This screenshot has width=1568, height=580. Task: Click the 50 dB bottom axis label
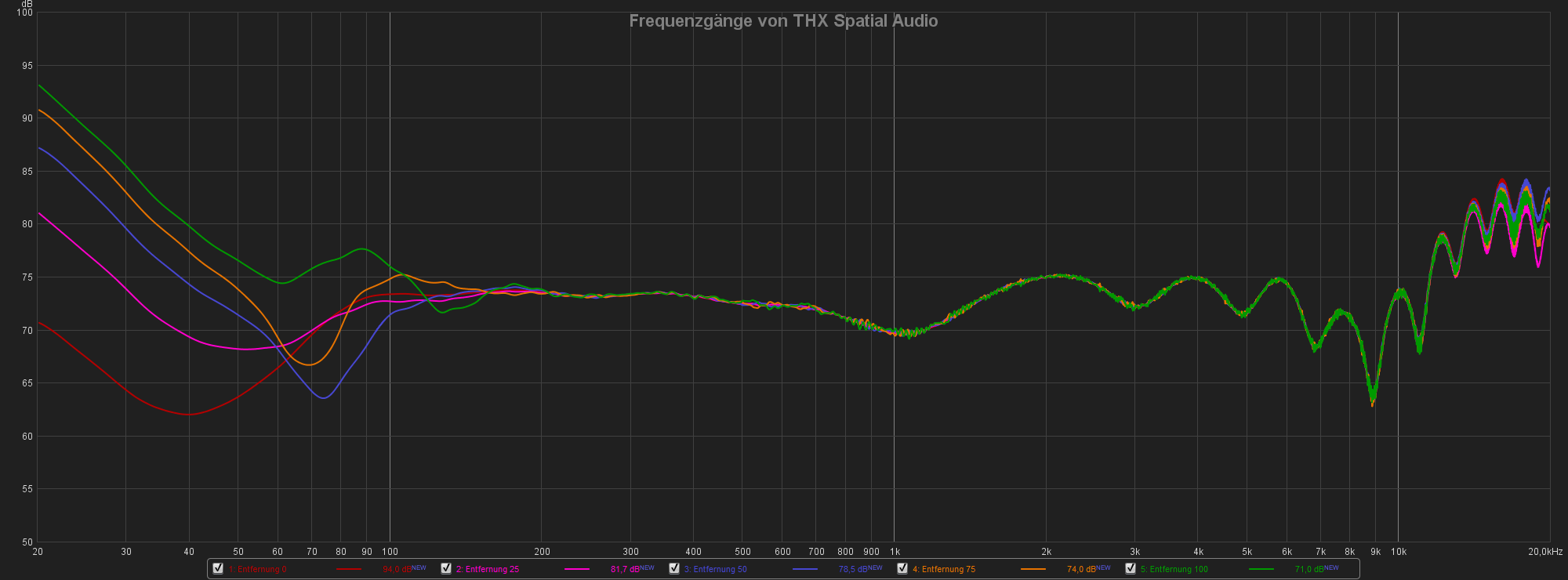(x=27, y=542)
